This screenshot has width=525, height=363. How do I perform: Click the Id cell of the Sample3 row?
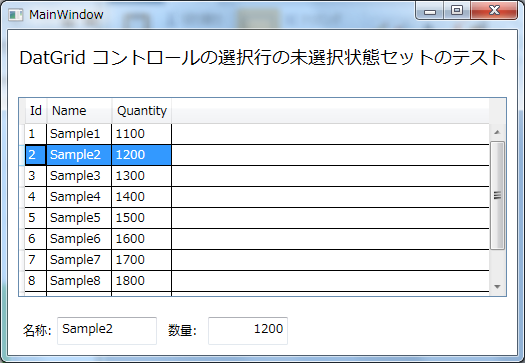pos(35,176)
